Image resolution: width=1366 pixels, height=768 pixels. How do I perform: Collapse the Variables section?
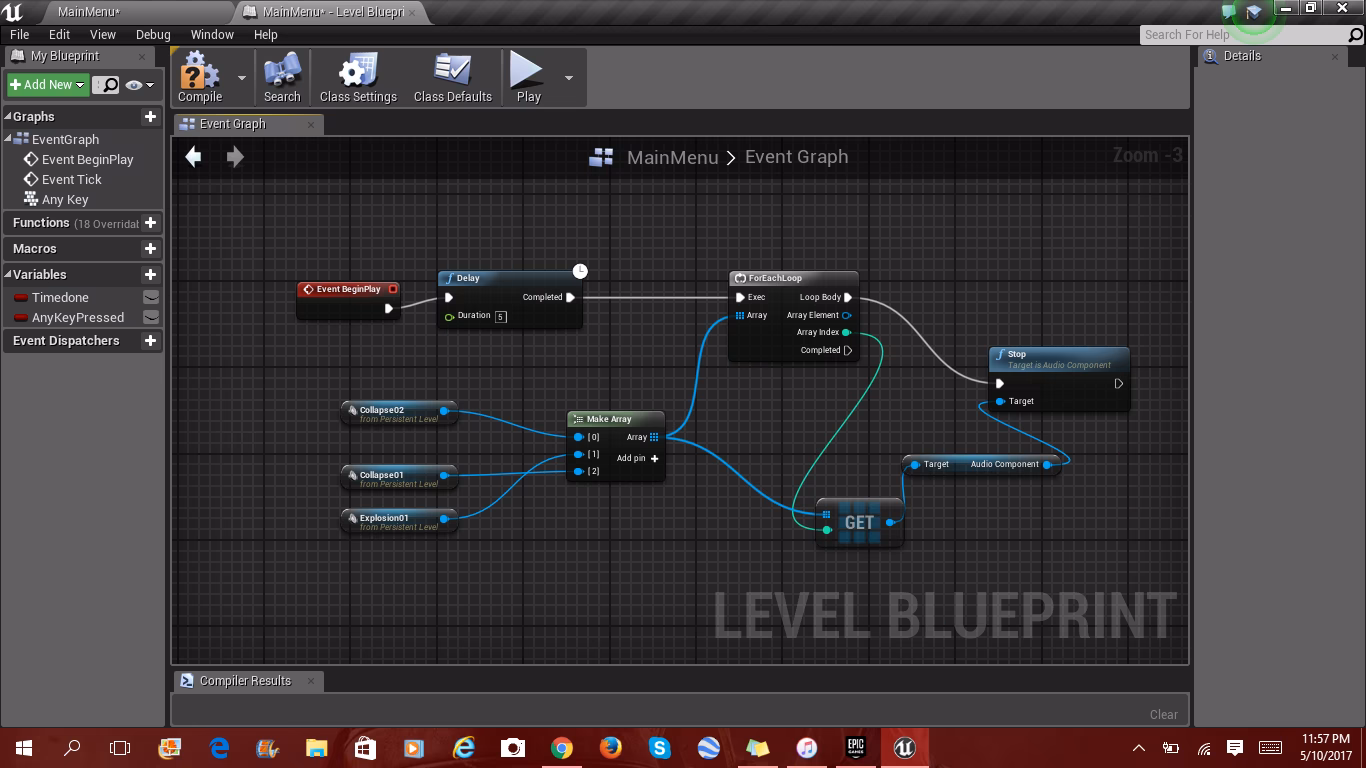point(8,275)
